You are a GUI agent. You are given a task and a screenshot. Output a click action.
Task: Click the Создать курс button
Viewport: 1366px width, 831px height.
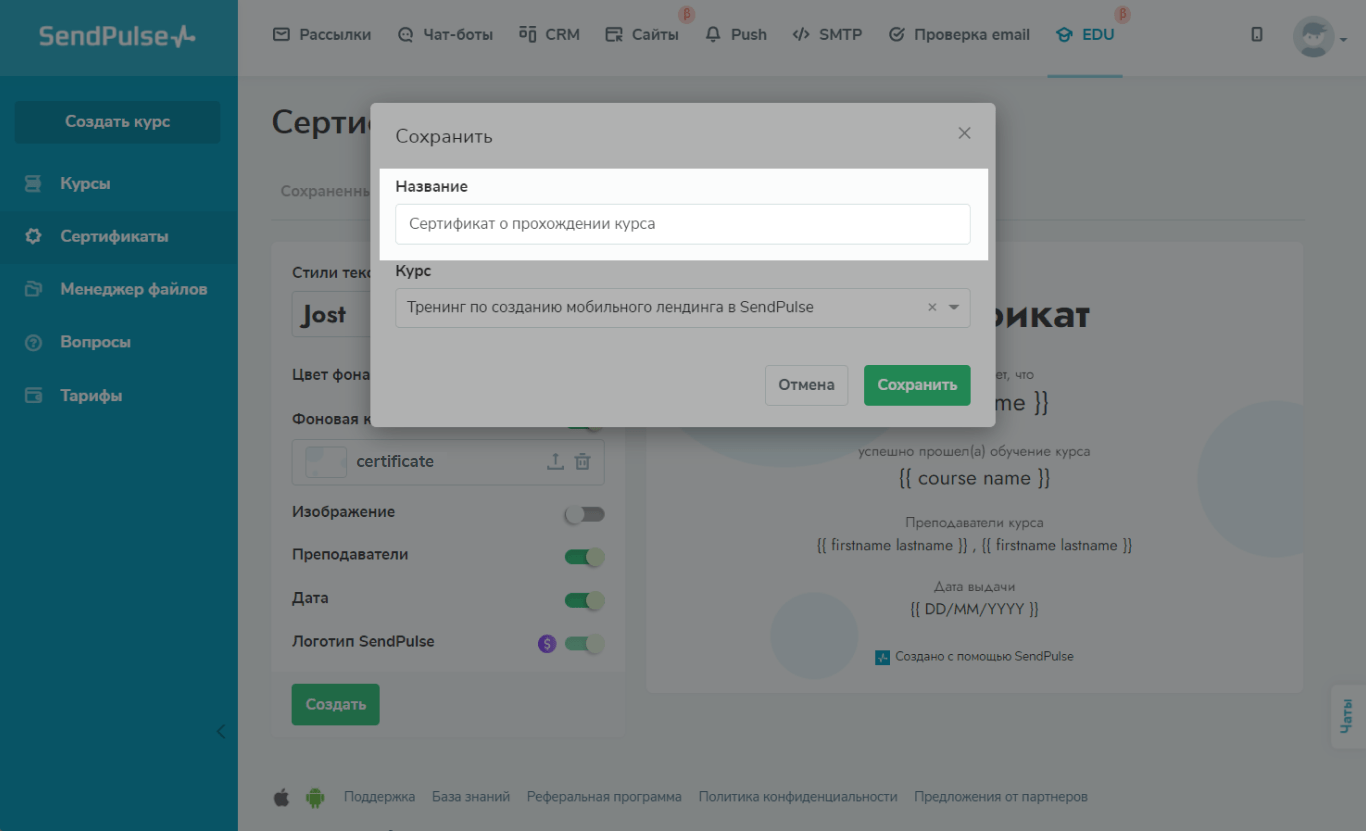coord(117,122)
